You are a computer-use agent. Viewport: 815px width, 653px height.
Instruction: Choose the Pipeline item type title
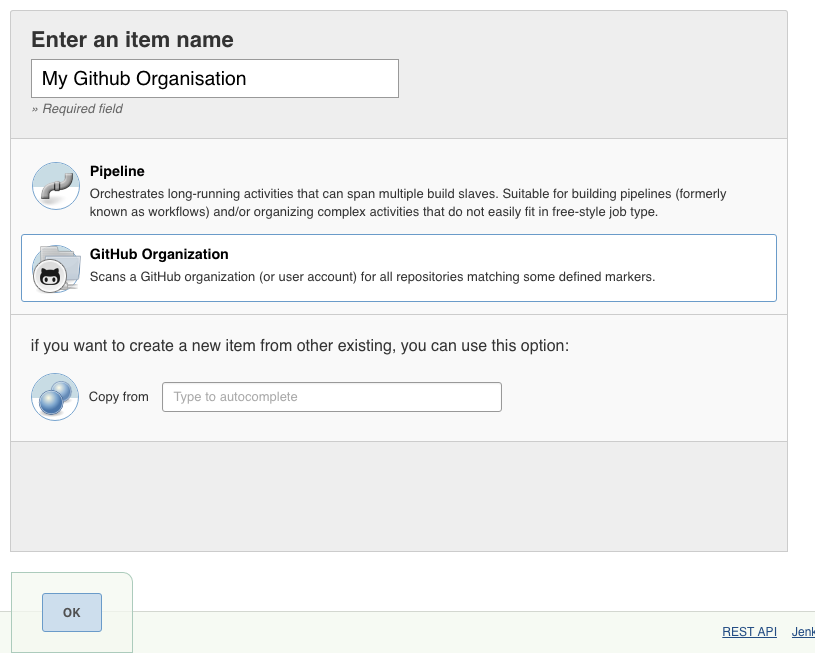(117, 171)
